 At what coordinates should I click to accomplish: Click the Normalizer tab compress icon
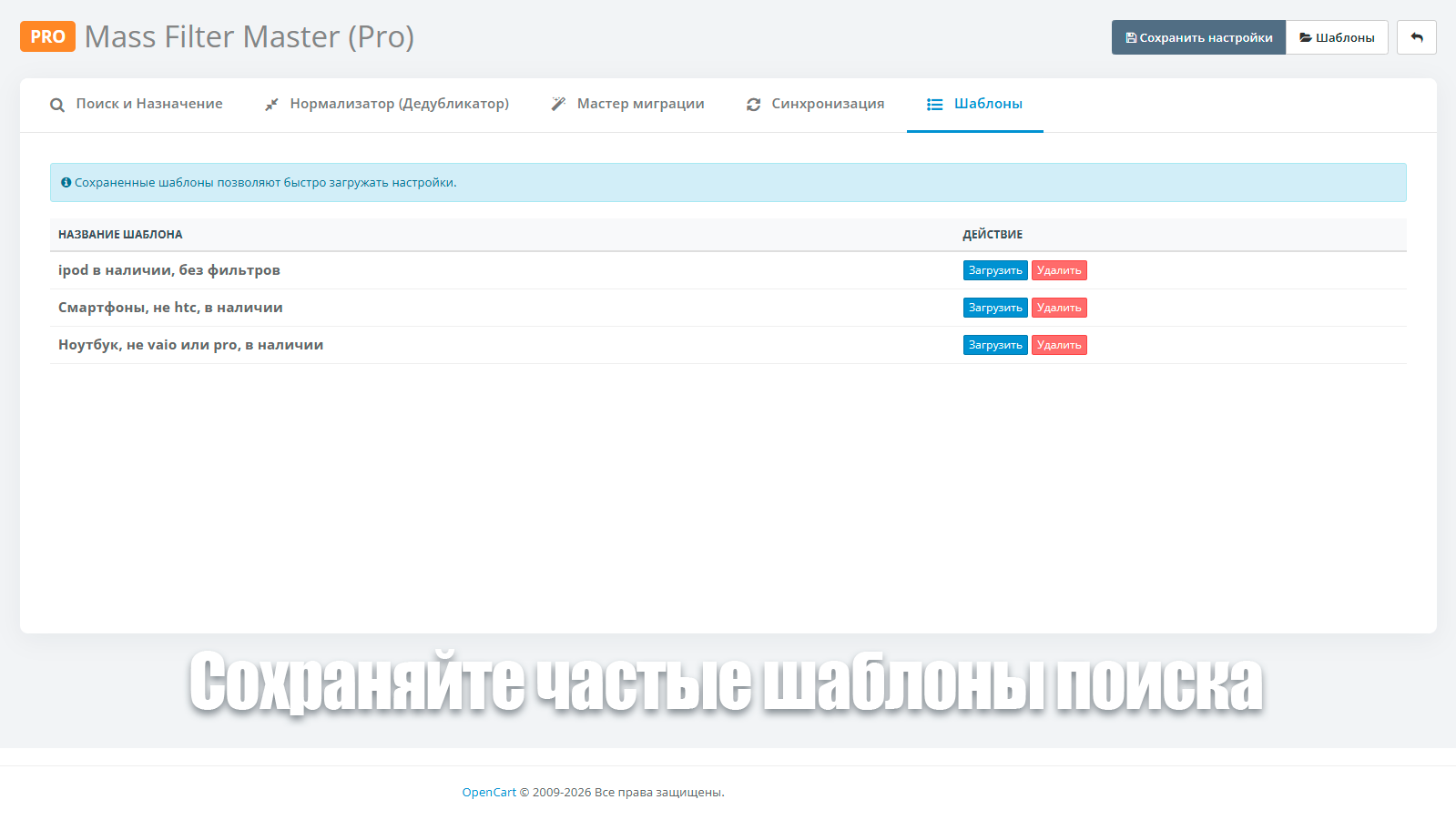(x=271, y=105)
